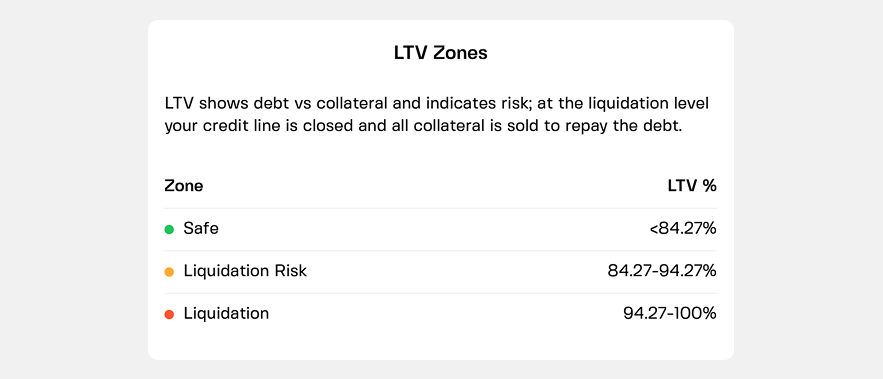Click the Zone column header
This screenshot has width=883, height=379.
[x=184, y=186]
